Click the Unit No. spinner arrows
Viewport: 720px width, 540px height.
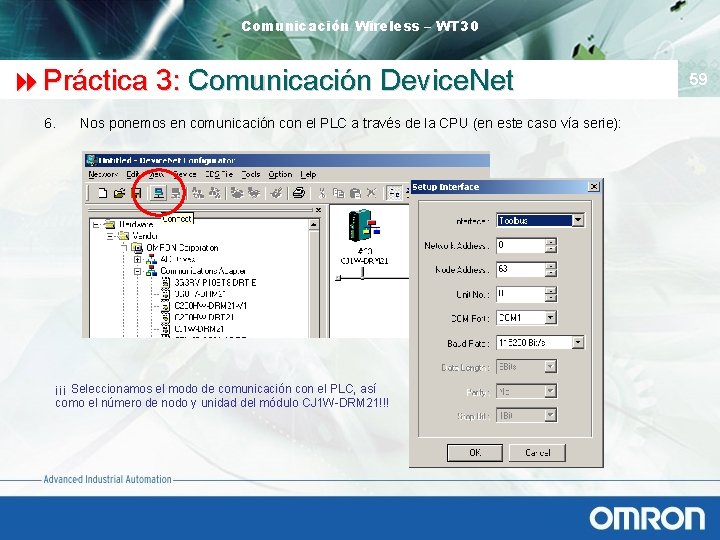(551, 294)
